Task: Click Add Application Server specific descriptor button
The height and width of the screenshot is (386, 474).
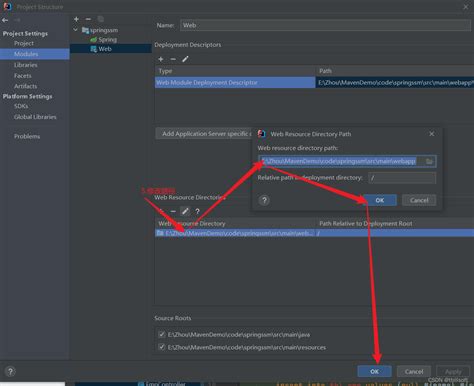Action: point(204,134)
